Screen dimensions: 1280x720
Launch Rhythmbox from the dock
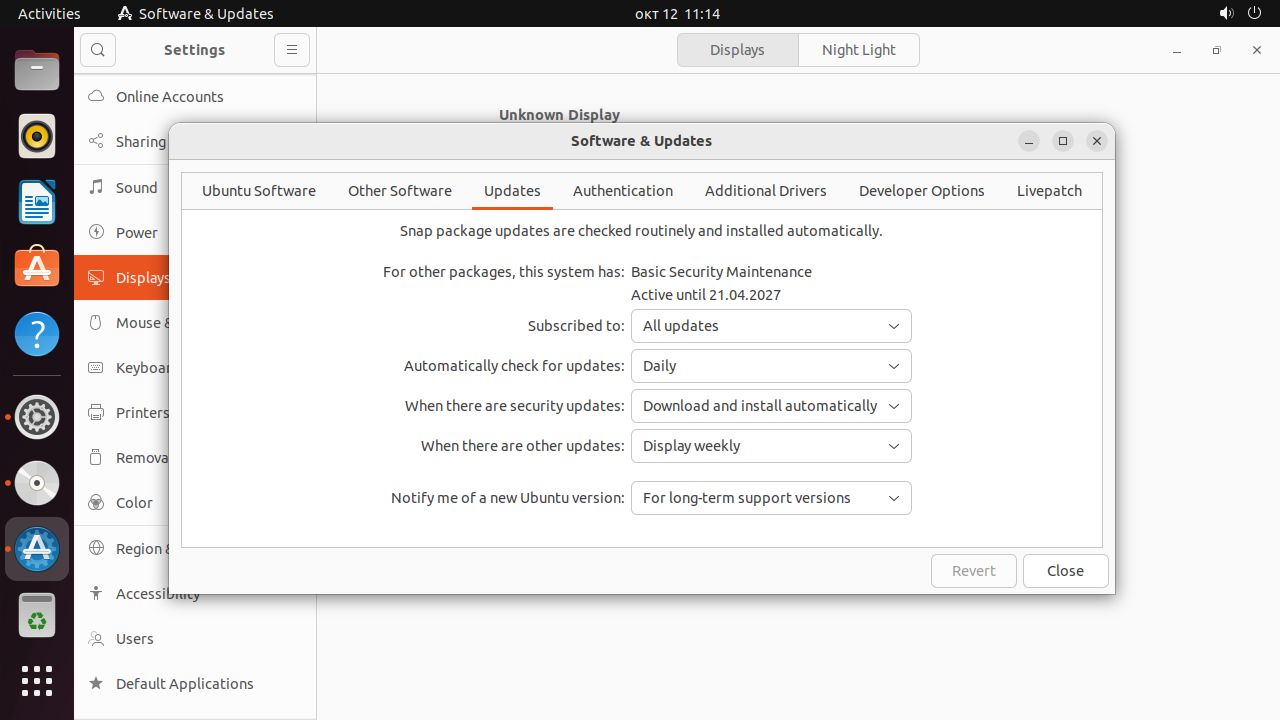pyautogui.click(x=37, y=136)
